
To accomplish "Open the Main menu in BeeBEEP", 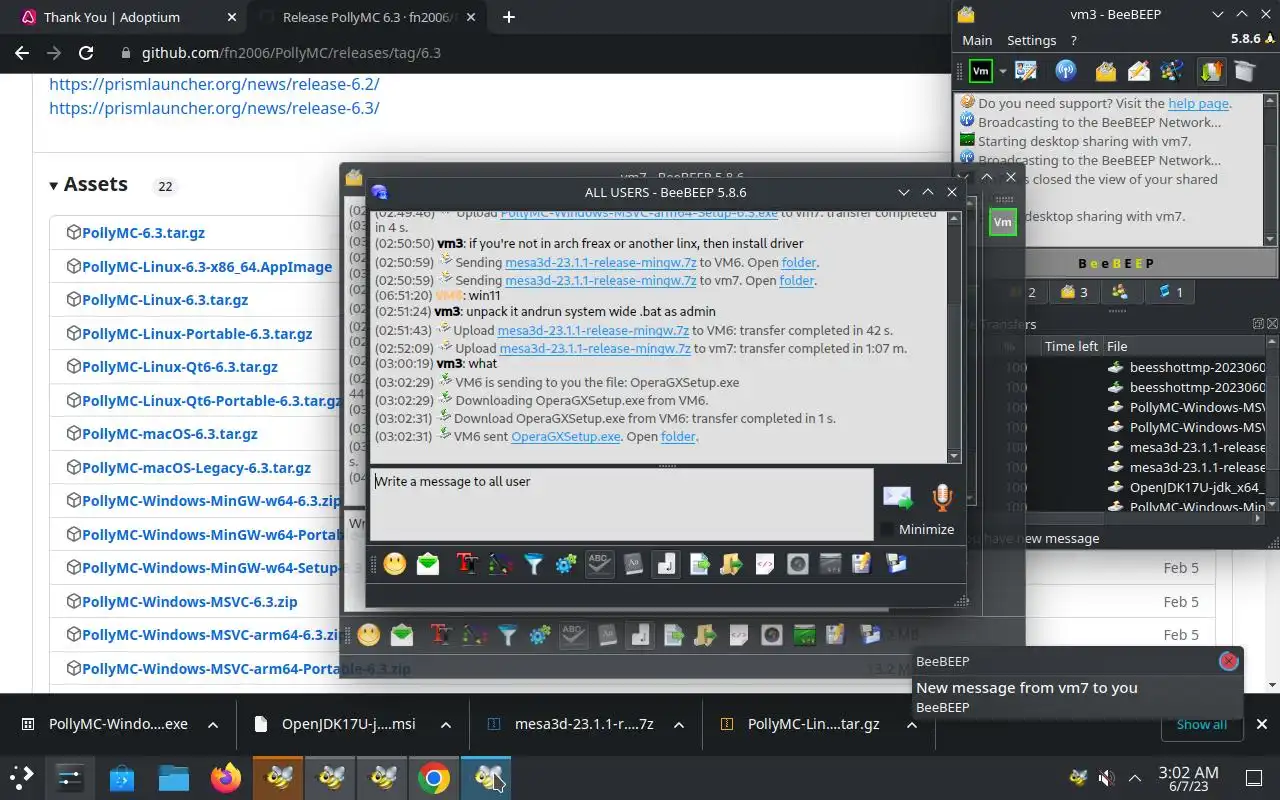I will click(977, 40).
